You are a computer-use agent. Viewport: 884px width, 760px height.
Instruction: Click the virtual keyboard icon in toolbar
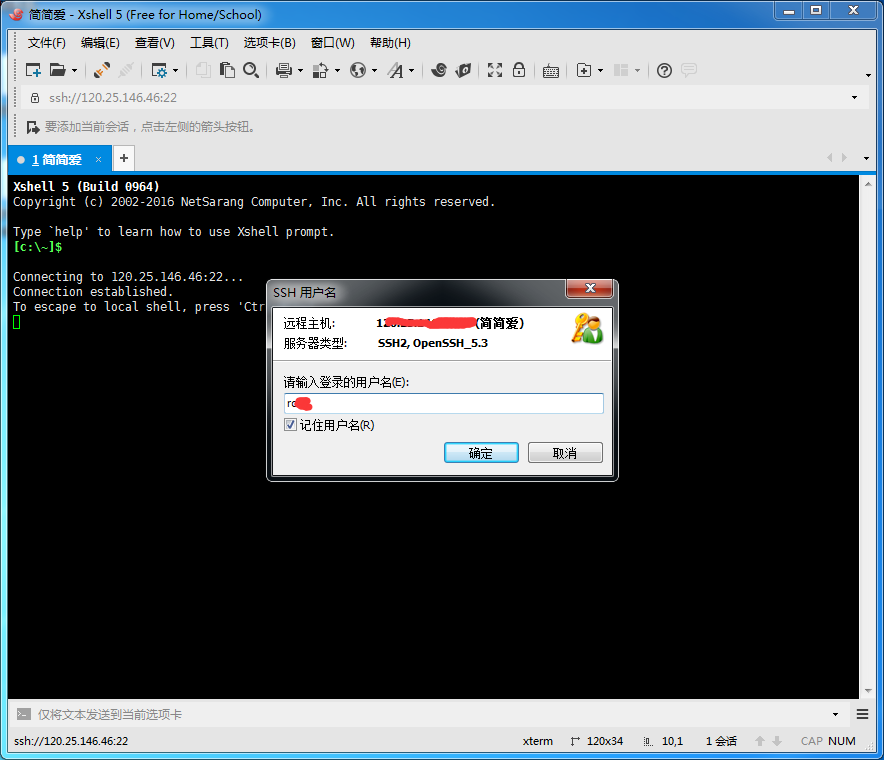(x=551, y=70)
